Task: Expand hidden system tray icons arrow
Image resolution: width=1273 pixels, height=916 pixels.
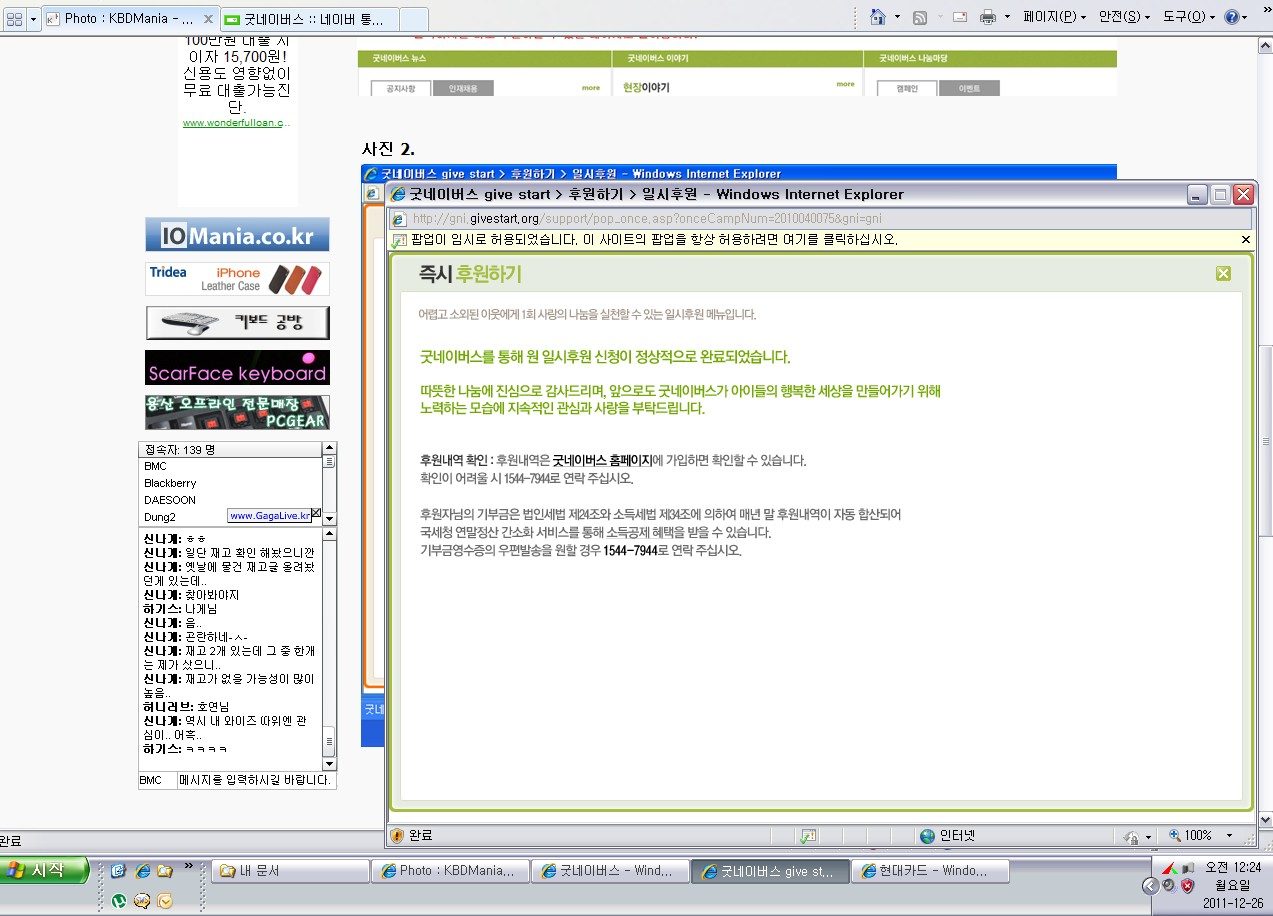Action: [x=1150, y=886]
